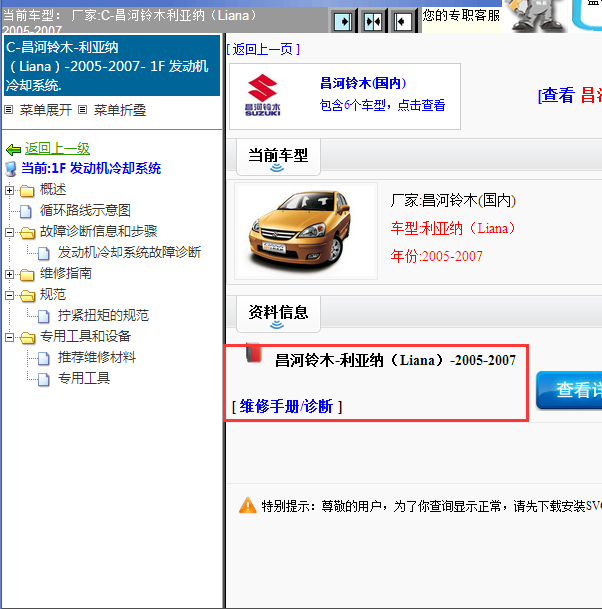
Task: Click 菜单折叠 to collapse all menus
Action: point(120,110)
